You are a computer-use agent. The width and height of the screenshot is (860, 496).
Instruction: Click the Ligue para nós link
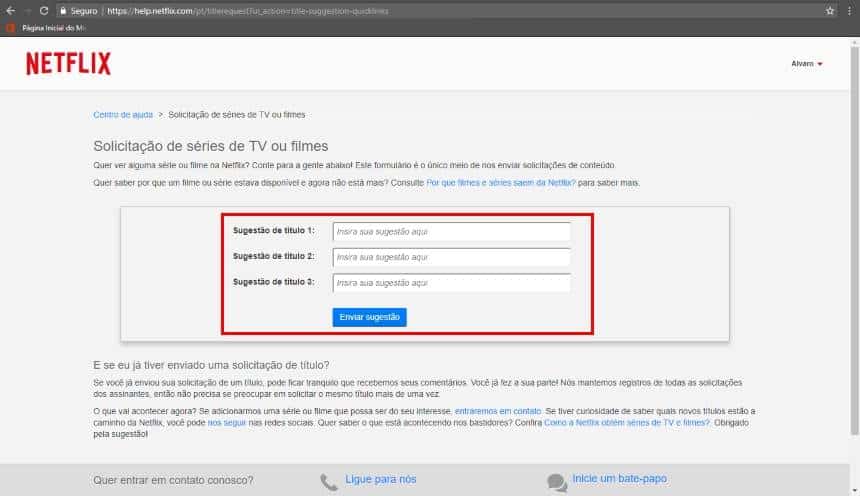(x=381, y=479)
